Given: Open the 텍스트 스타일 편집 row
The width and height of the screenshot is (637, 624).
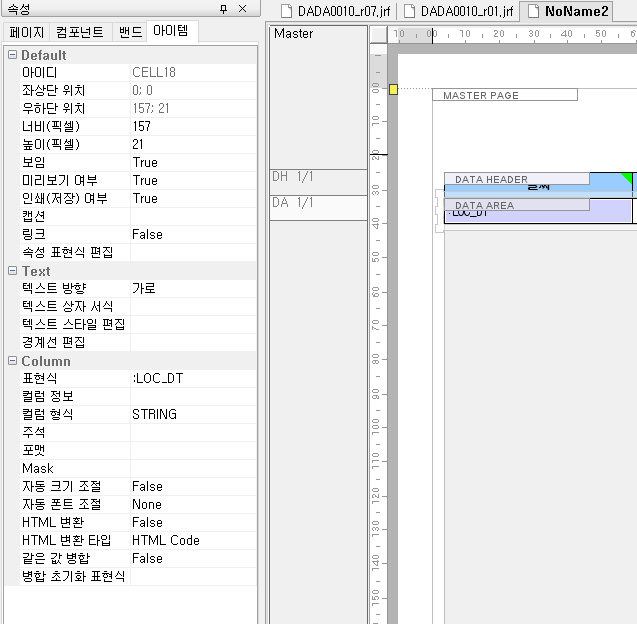Looking at the screenshot, I should (x=138, y=324).
